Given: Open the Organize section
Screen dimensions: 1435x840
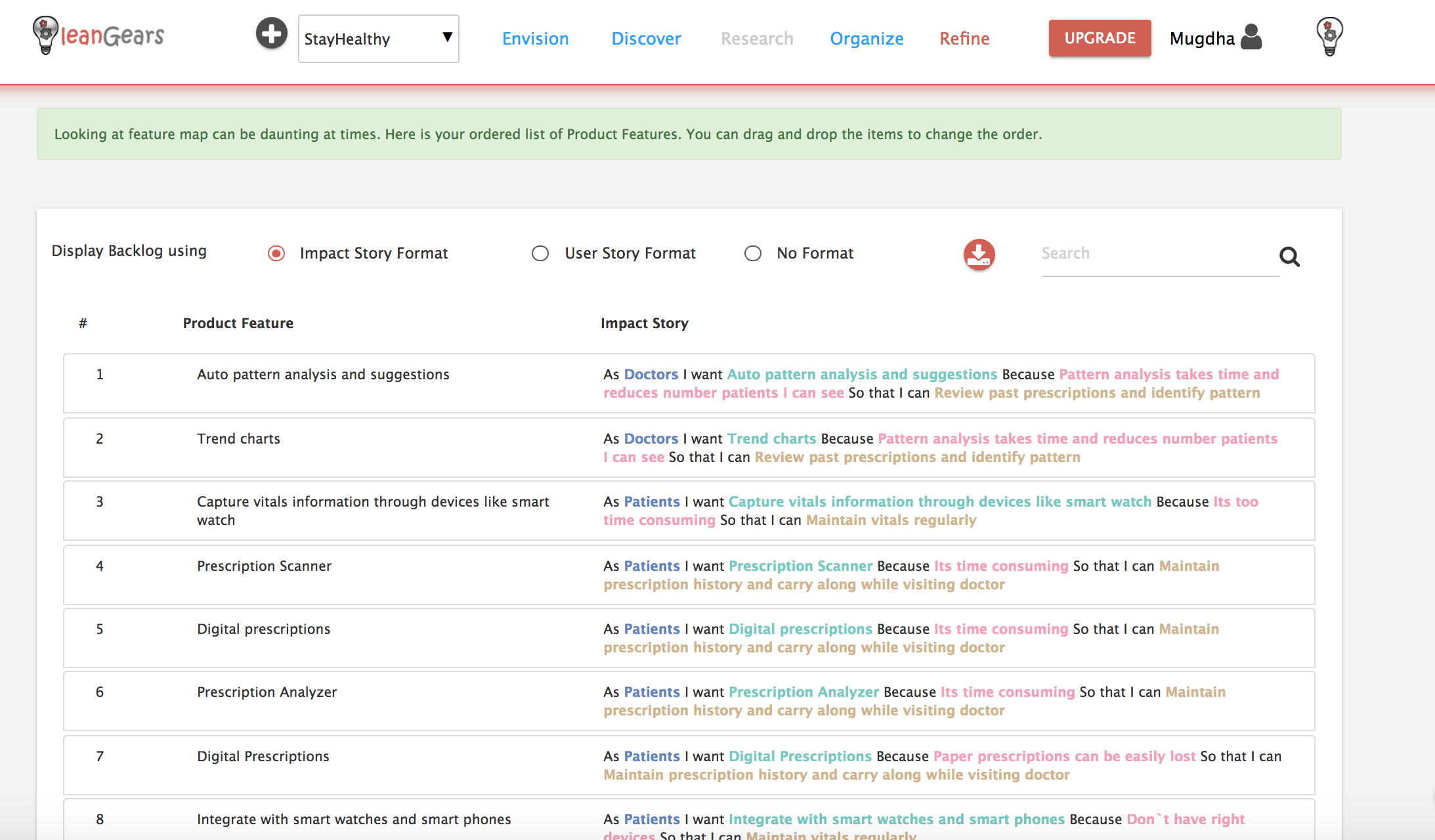Looking at the screenshot, I should point(867,39).
